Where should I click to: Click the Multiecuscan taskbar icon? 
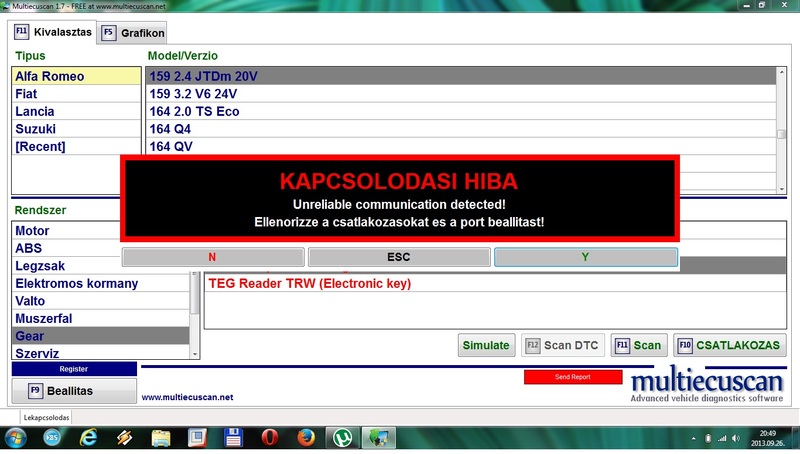379,438
